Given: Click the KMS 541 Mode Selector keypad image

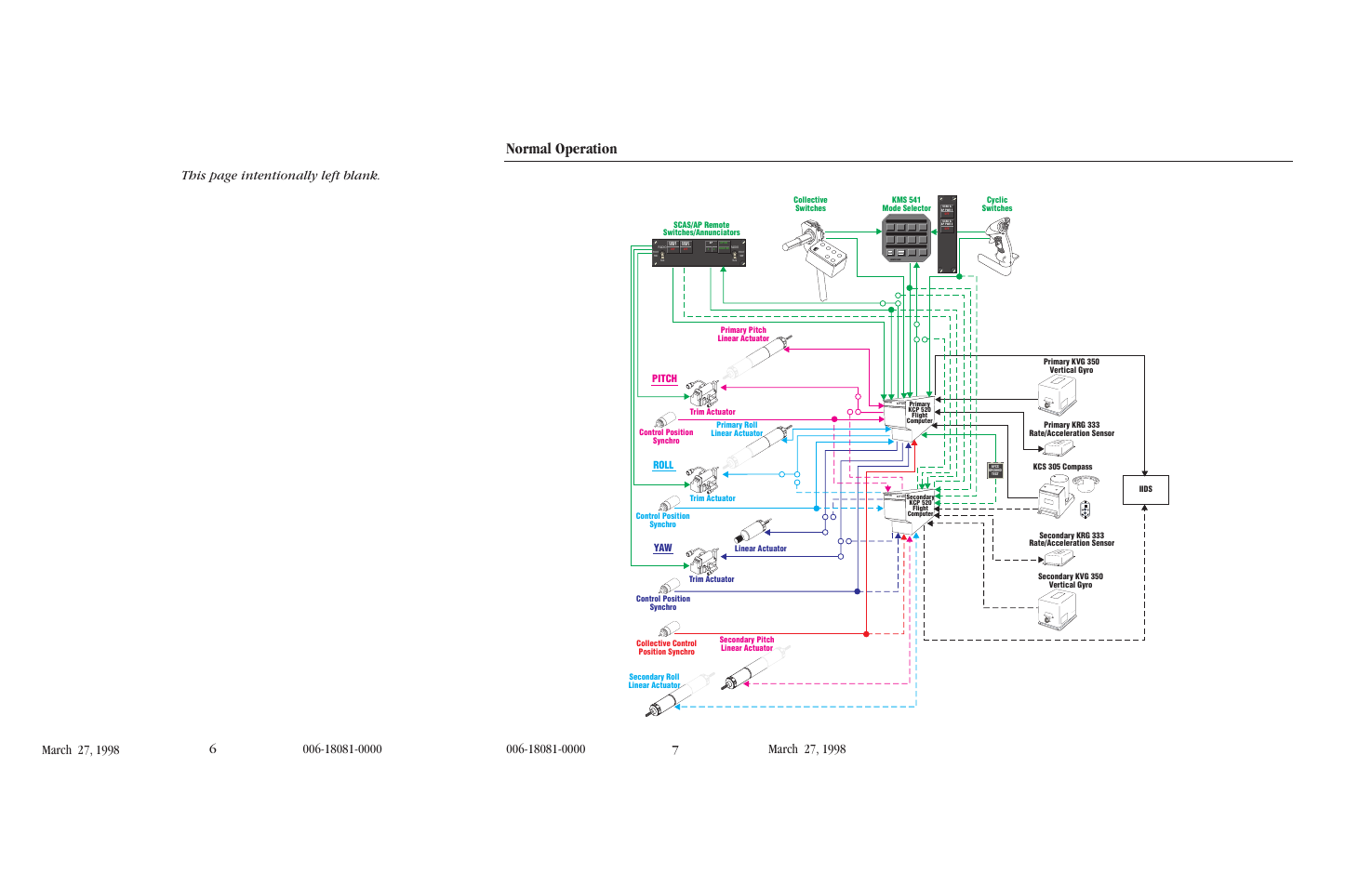Looking at the screenshot, I should click(x=906, y=238).
